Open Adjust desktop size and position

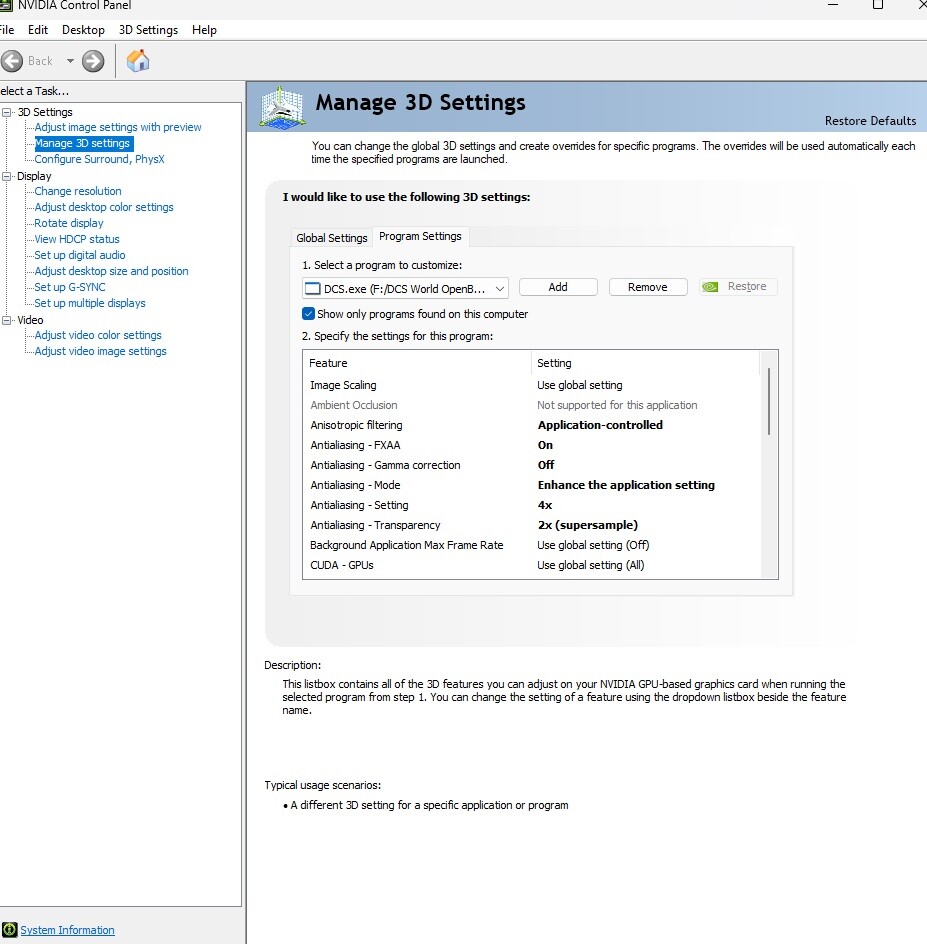[111, 271]
